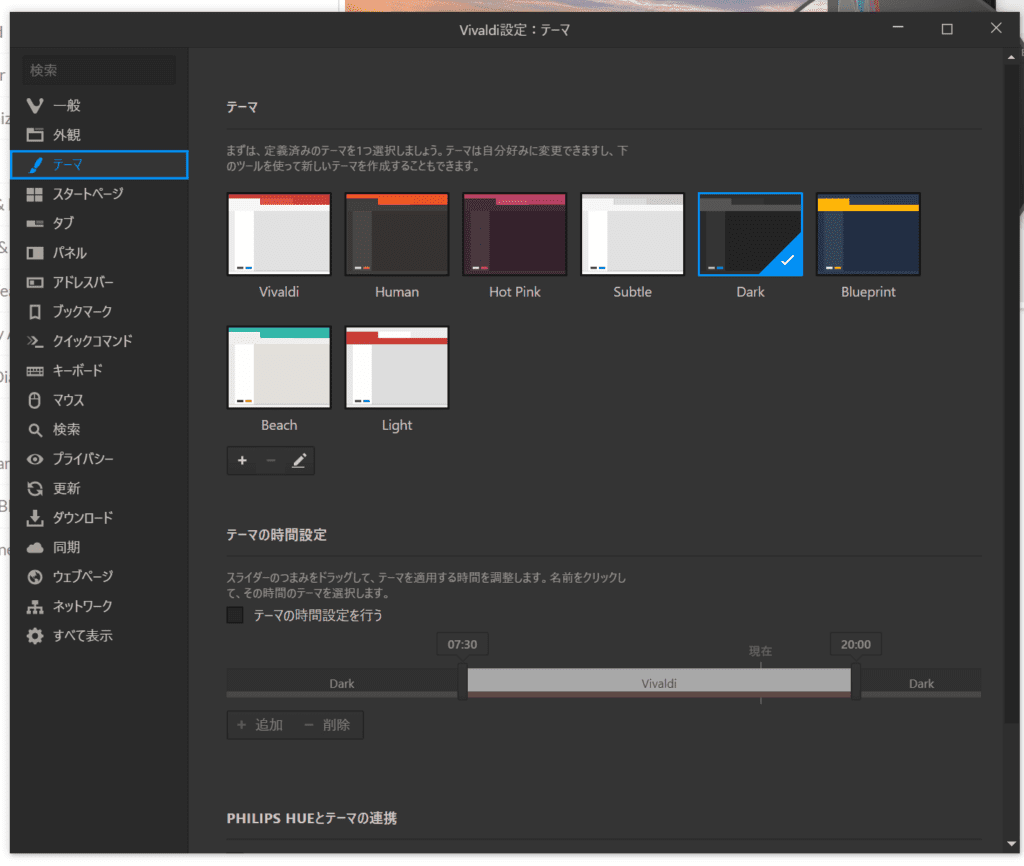Close the Vivaldi settings window

pyautogui.click(x=996, y=28)
